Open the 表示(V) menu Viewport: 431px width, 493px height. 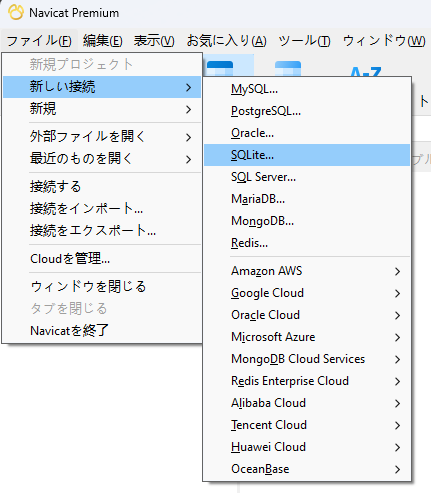[x=154, y=41]
